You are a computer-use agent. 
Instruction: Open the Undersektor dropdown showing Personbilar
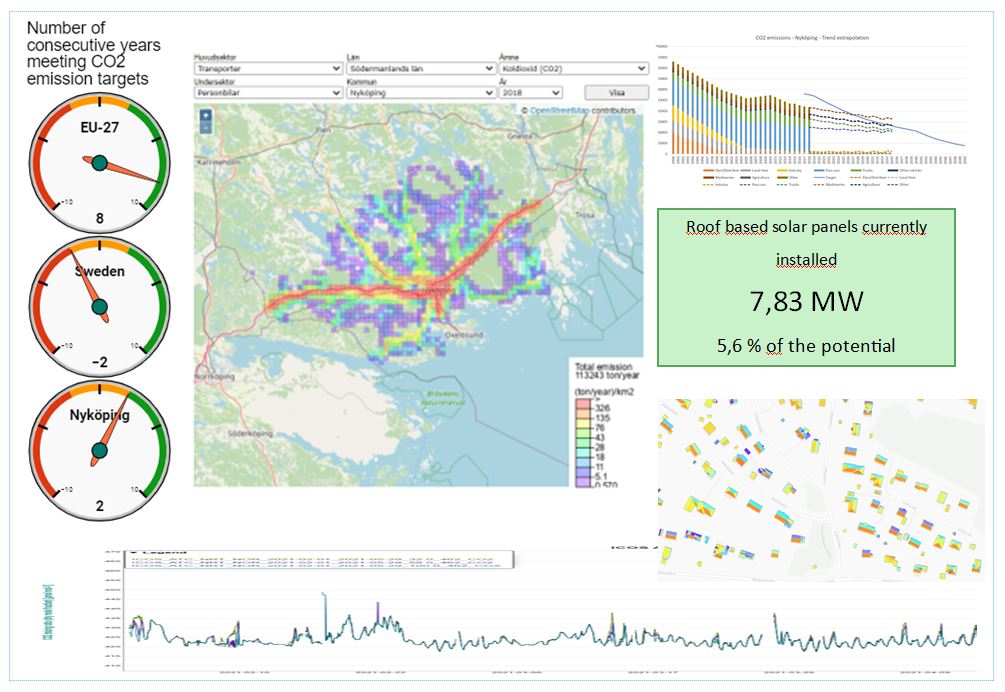tap(267, 92)
